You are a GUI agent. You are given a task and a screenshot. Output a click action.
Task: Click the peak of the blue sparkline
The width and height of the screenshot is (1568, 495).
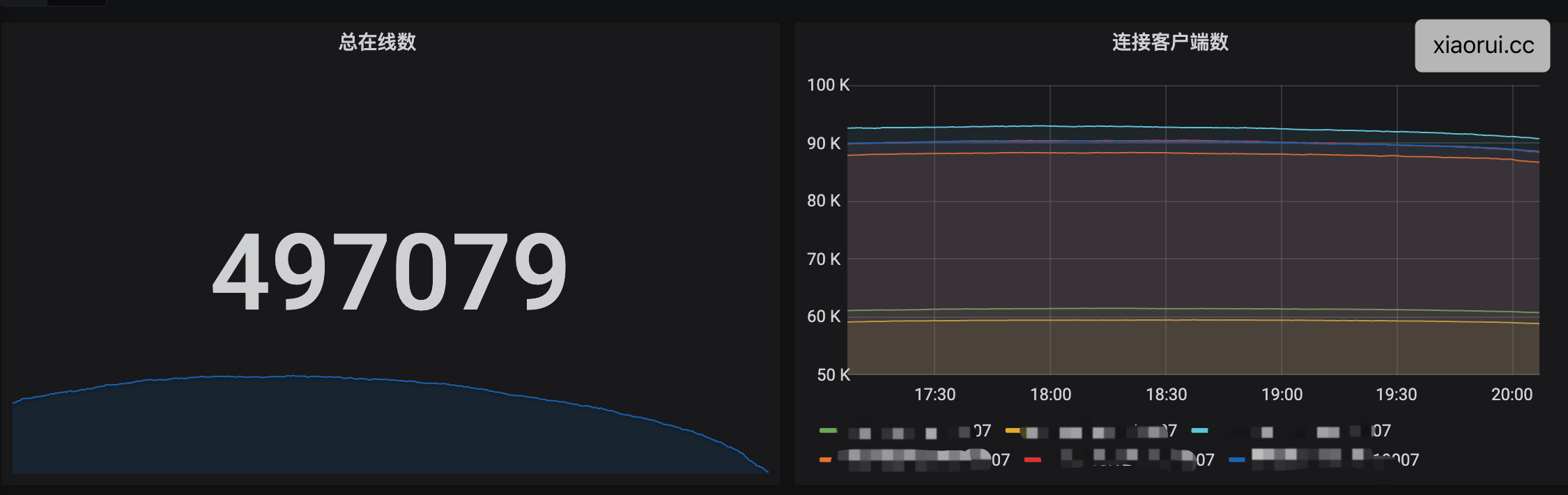click(x=293, y=376)
